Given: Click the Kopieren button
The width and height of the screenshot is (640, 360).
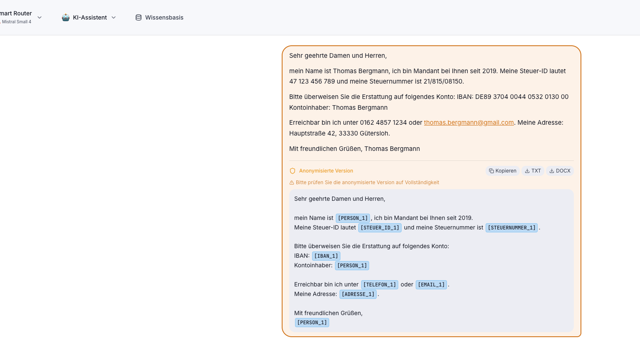Looking at the screenshot, I should [x=502, y=171].
